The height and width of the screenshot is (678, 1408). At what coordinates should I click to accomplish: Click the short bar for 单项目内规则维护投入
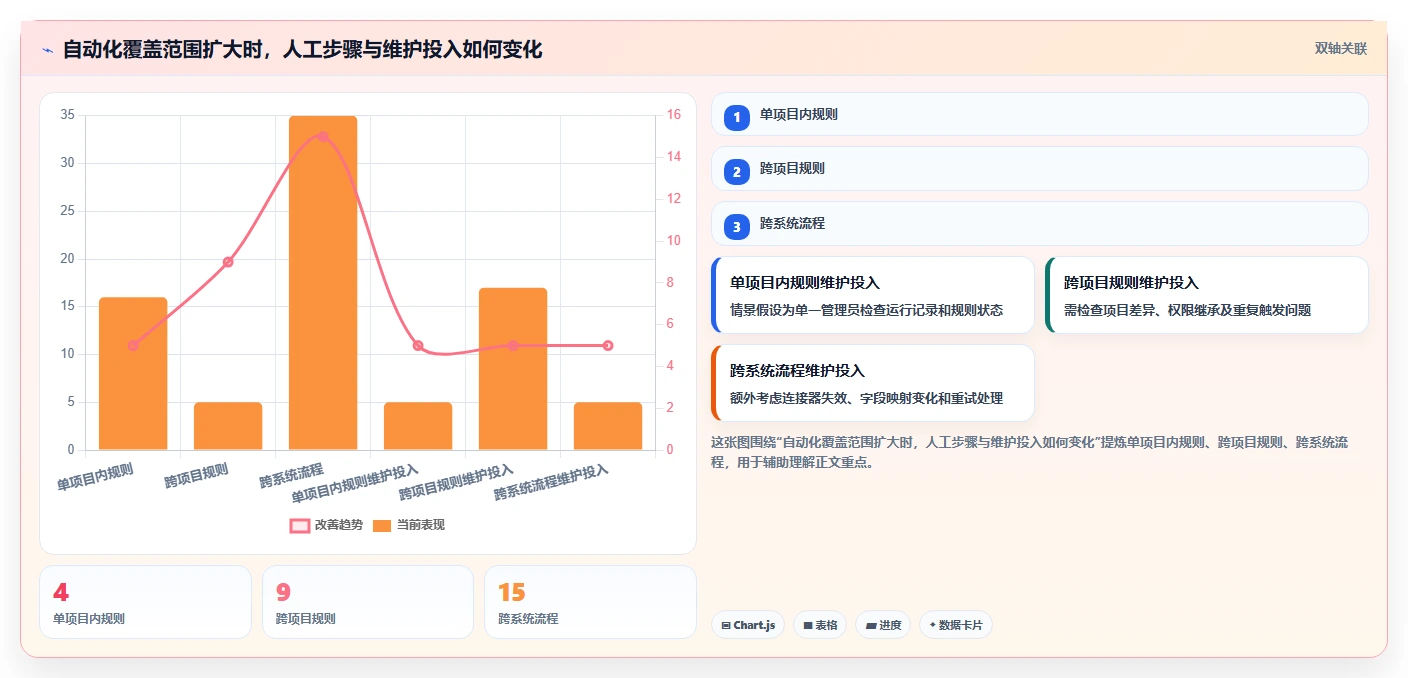[x=418, y=426]
